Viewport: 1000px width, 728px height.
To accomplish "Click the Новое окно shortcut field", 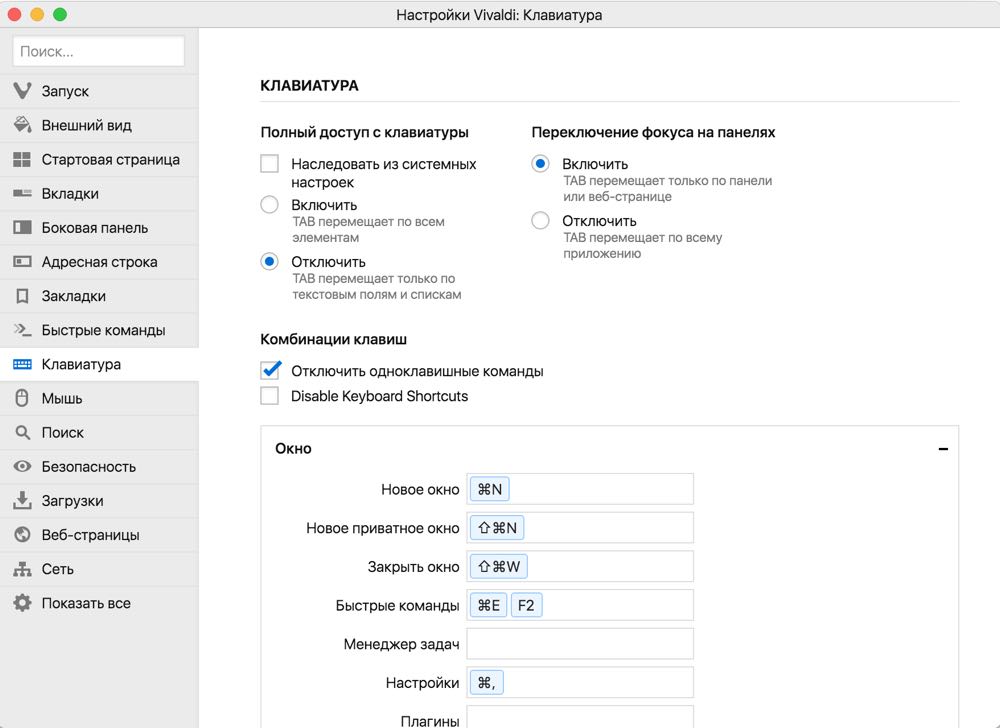I will [x=580, y=489].
